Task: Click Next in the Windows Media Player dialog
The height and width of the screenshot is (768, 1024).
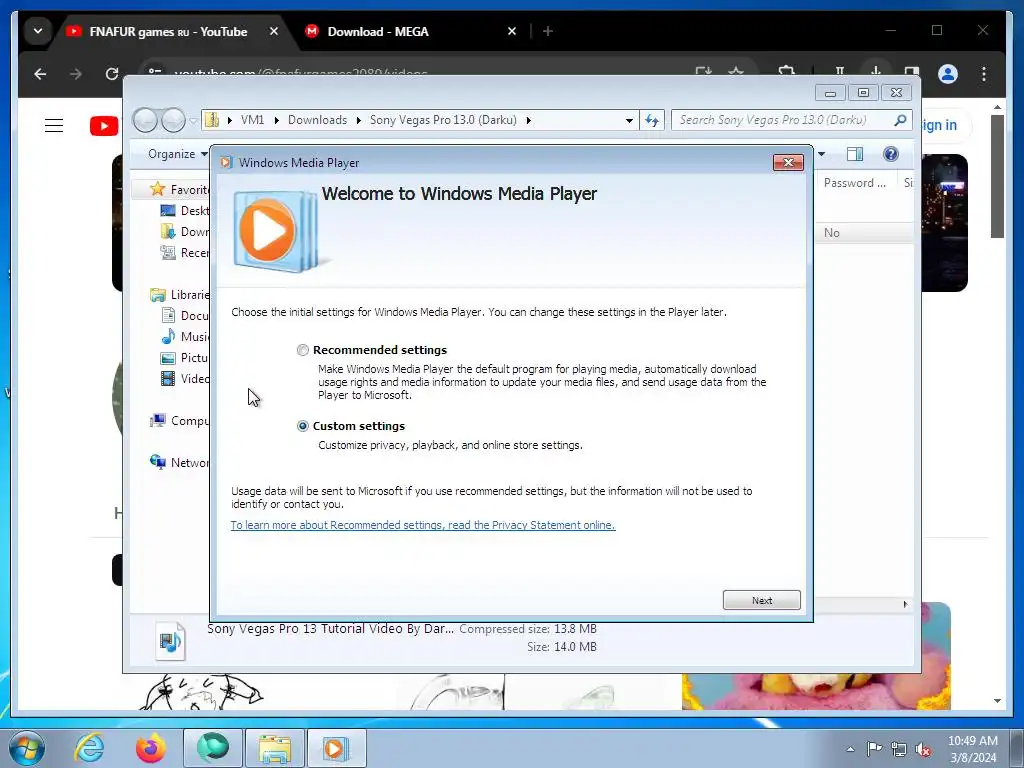Action: click(x=761, y=600)
